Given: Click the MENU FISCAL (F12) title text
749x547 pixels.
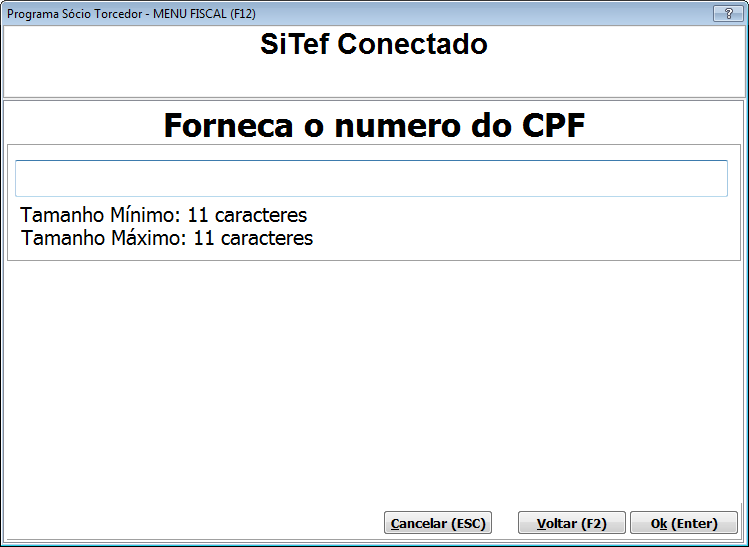Looking at the screenshot, I should (204, 13).
